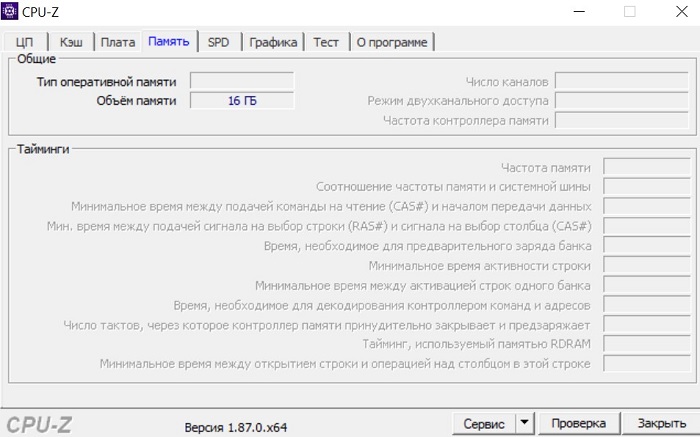Switch to the SPD tab
The width and height of the screenshot is (700, 437).
click(218, 42)
